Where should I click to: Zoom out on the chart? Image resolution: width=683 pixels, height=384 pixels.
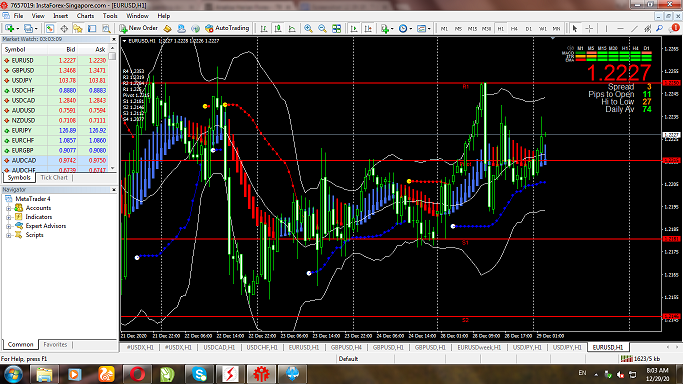322,28
